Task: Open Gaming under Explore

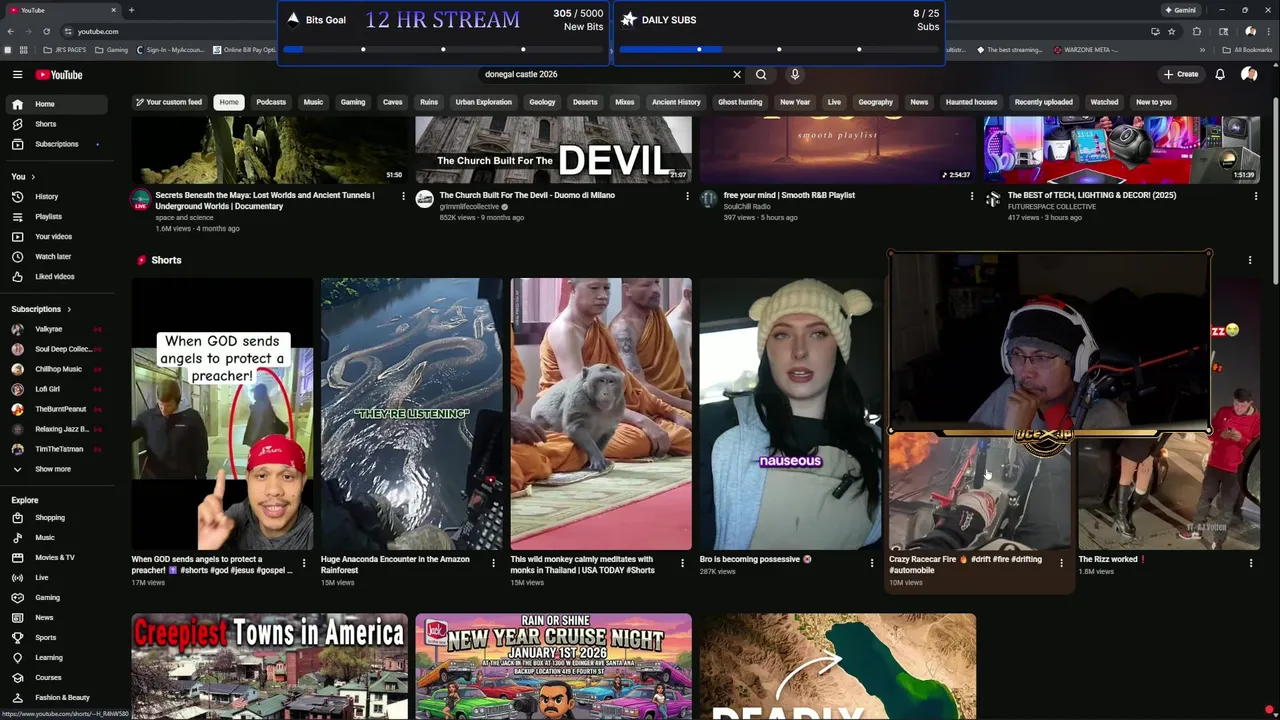Action: tap(57, 598)
